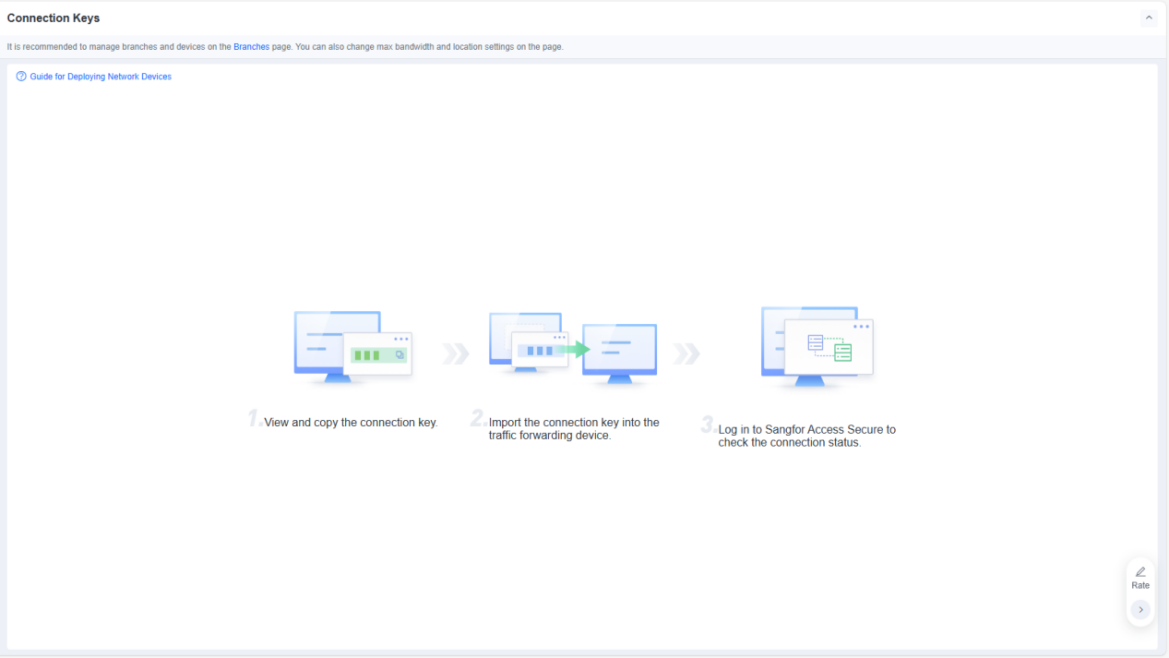The height and width of the screenshot is (658, 1169).
Task: Expand the side widget arrow below Rate
Action: [x=1140, y=610]
